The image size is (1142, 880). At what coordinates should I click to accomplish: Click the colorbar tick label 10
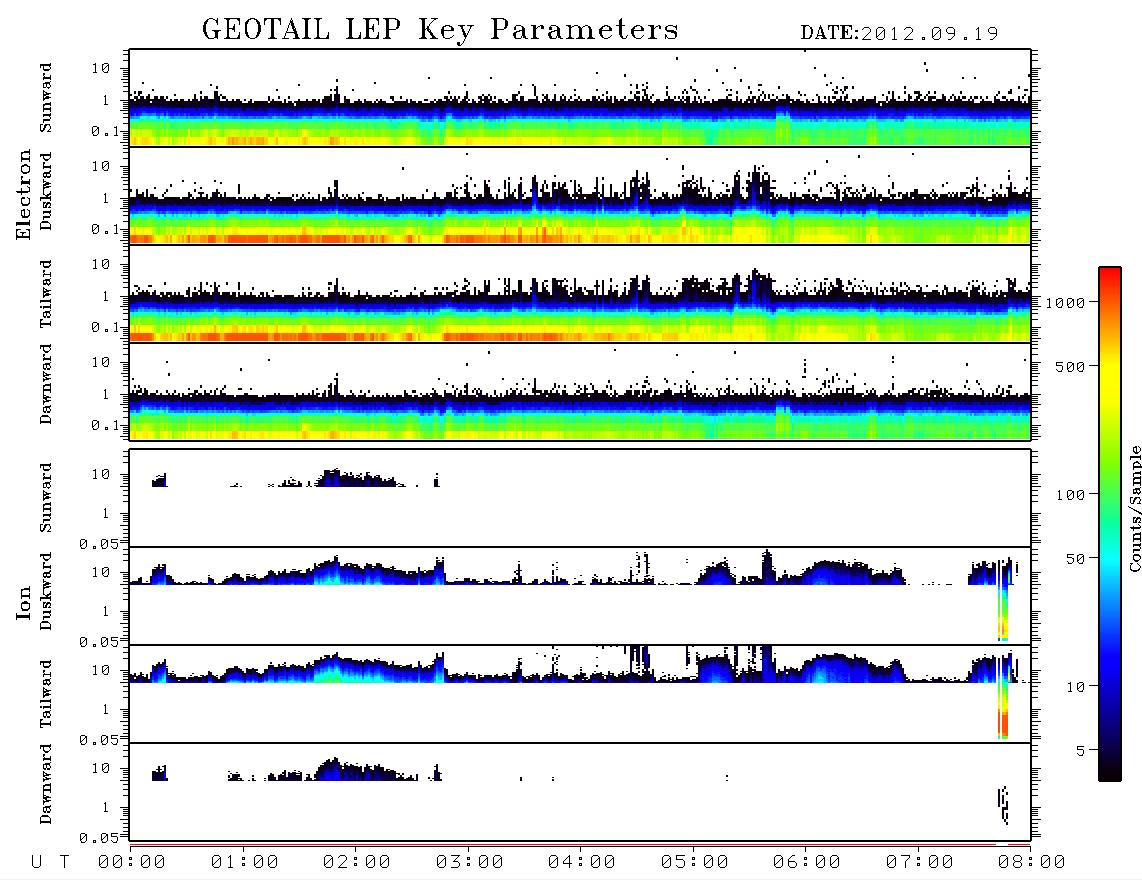click(x=1074, y=687)
